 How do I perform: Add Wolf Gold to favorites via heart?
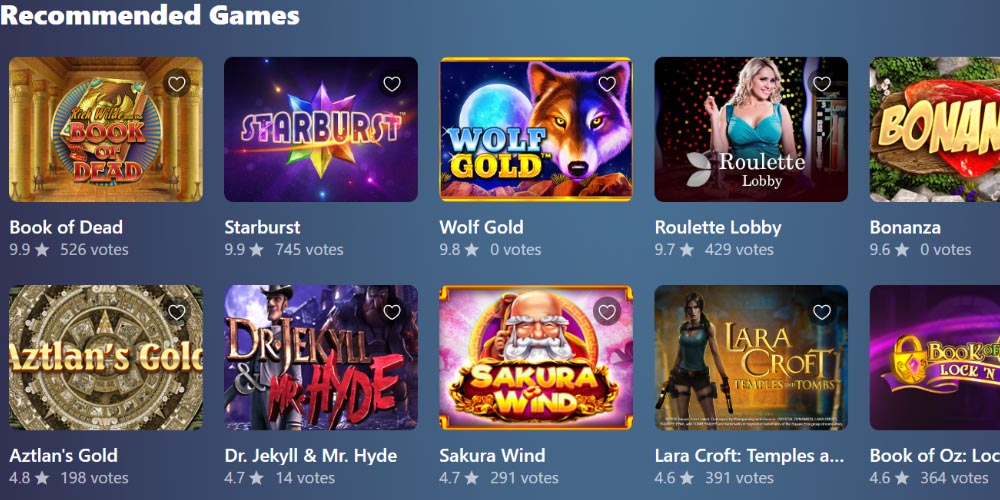coord(607,84)
